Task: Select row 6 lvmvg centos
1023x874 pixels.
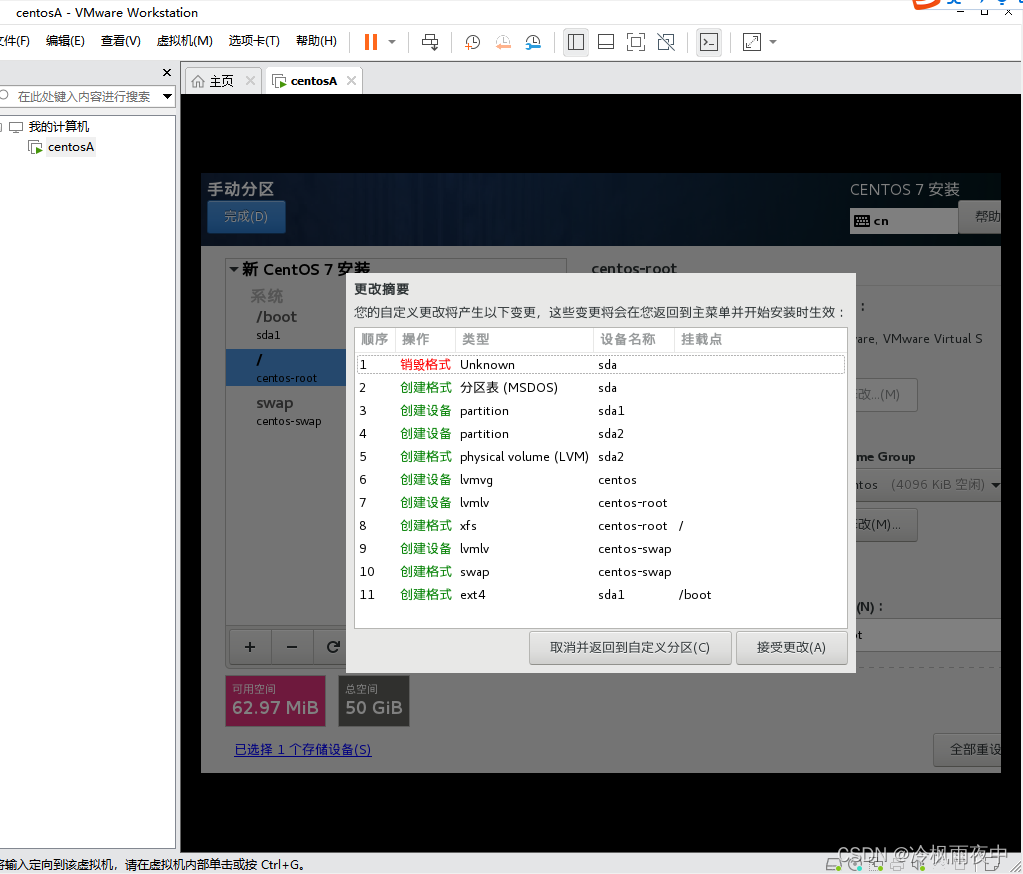Action: pos(601,479)
